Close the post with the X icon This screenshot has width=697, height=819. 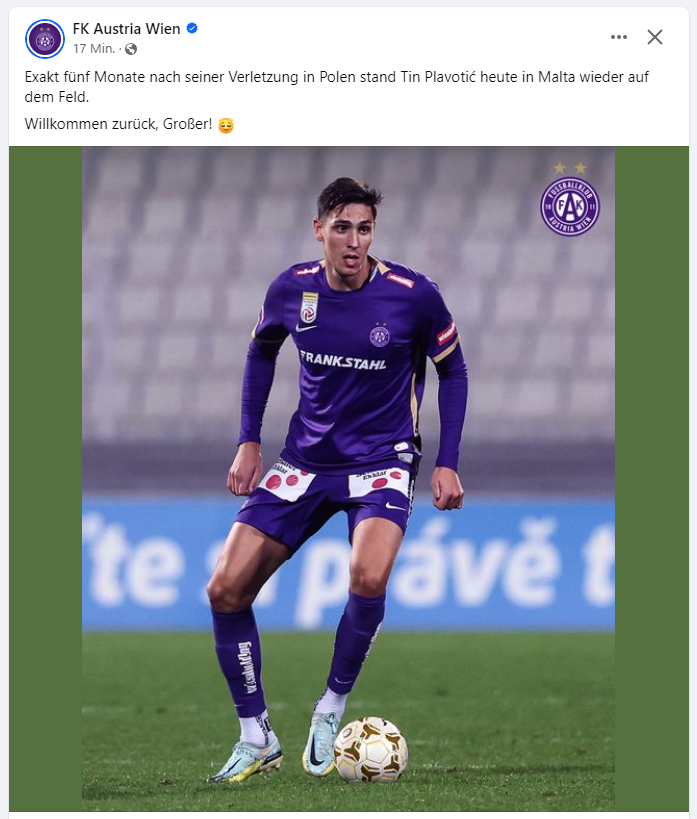pos(655,37)
